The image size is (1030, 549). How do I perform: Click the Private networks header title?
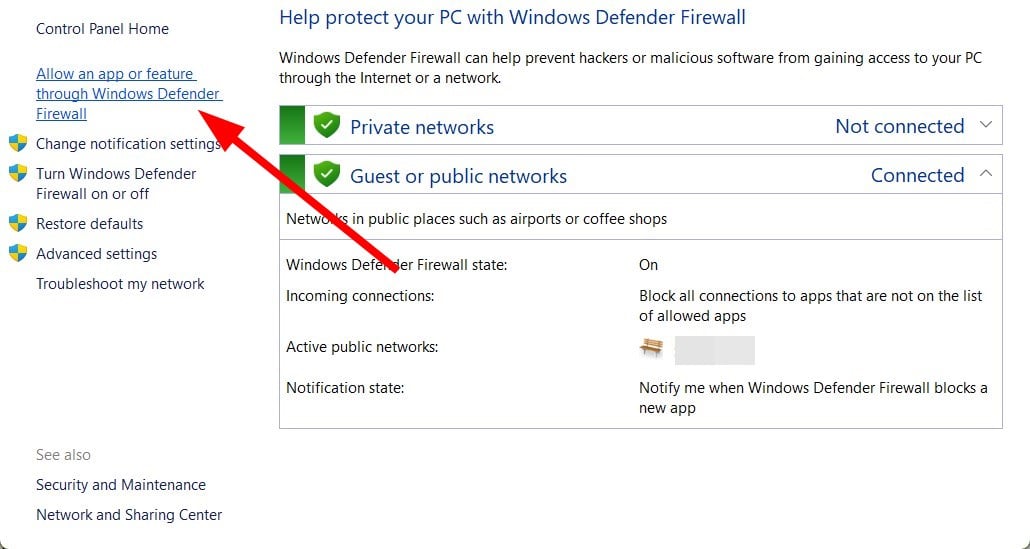pos(422,127)
